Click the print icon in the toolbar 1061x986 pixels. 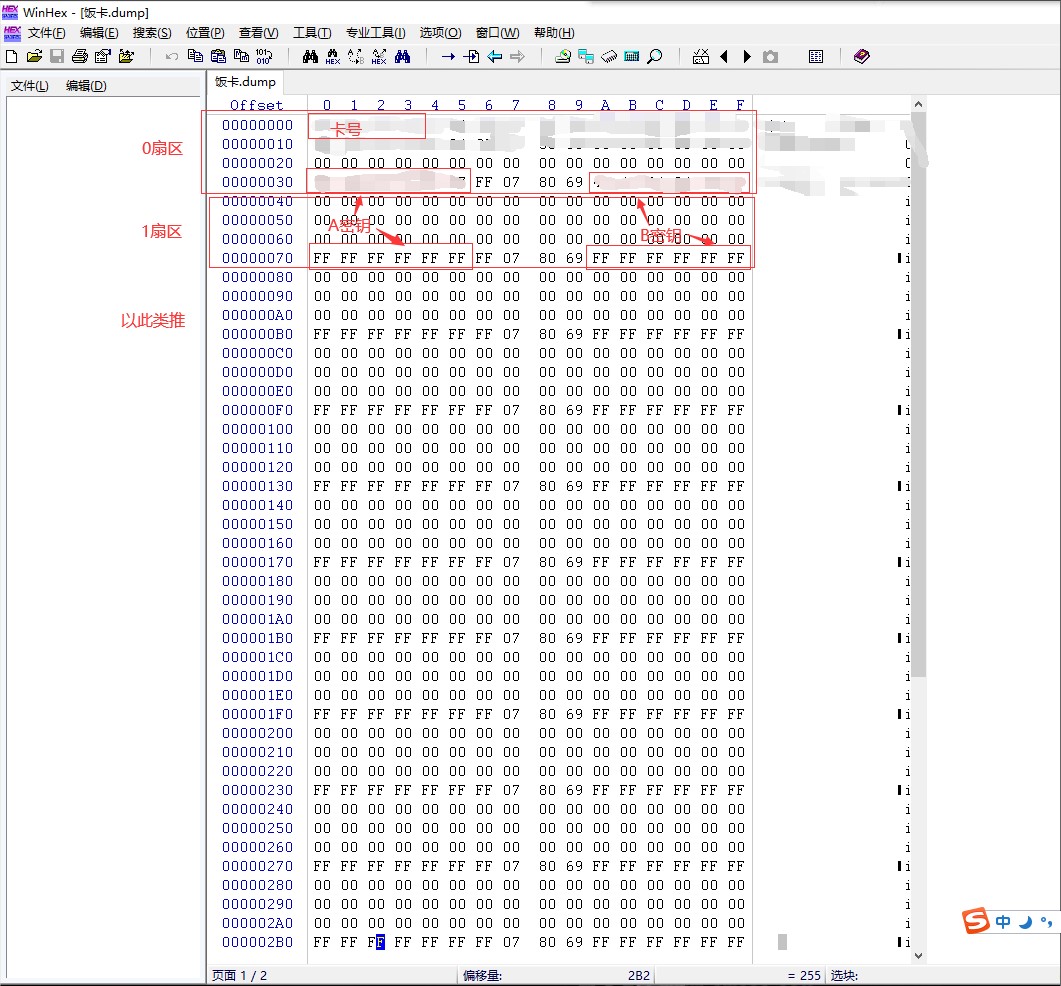click(x=79, y=57)
